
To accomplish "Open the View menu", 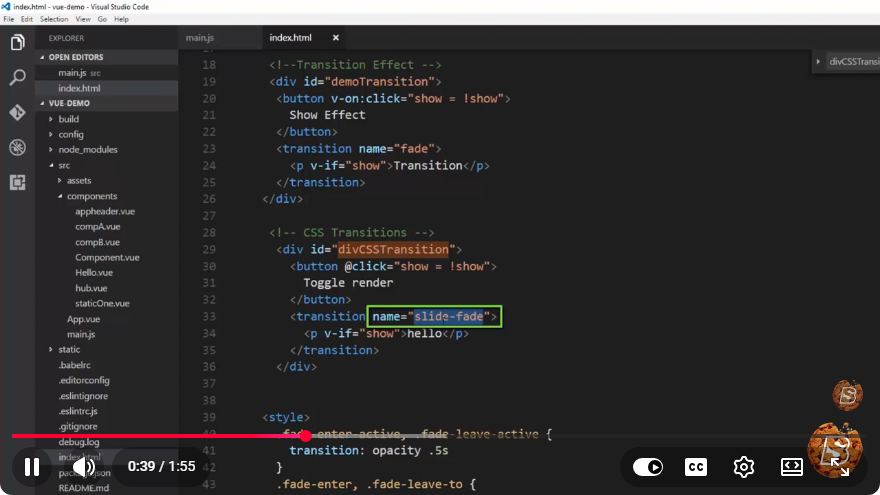I will pos(83,19).
